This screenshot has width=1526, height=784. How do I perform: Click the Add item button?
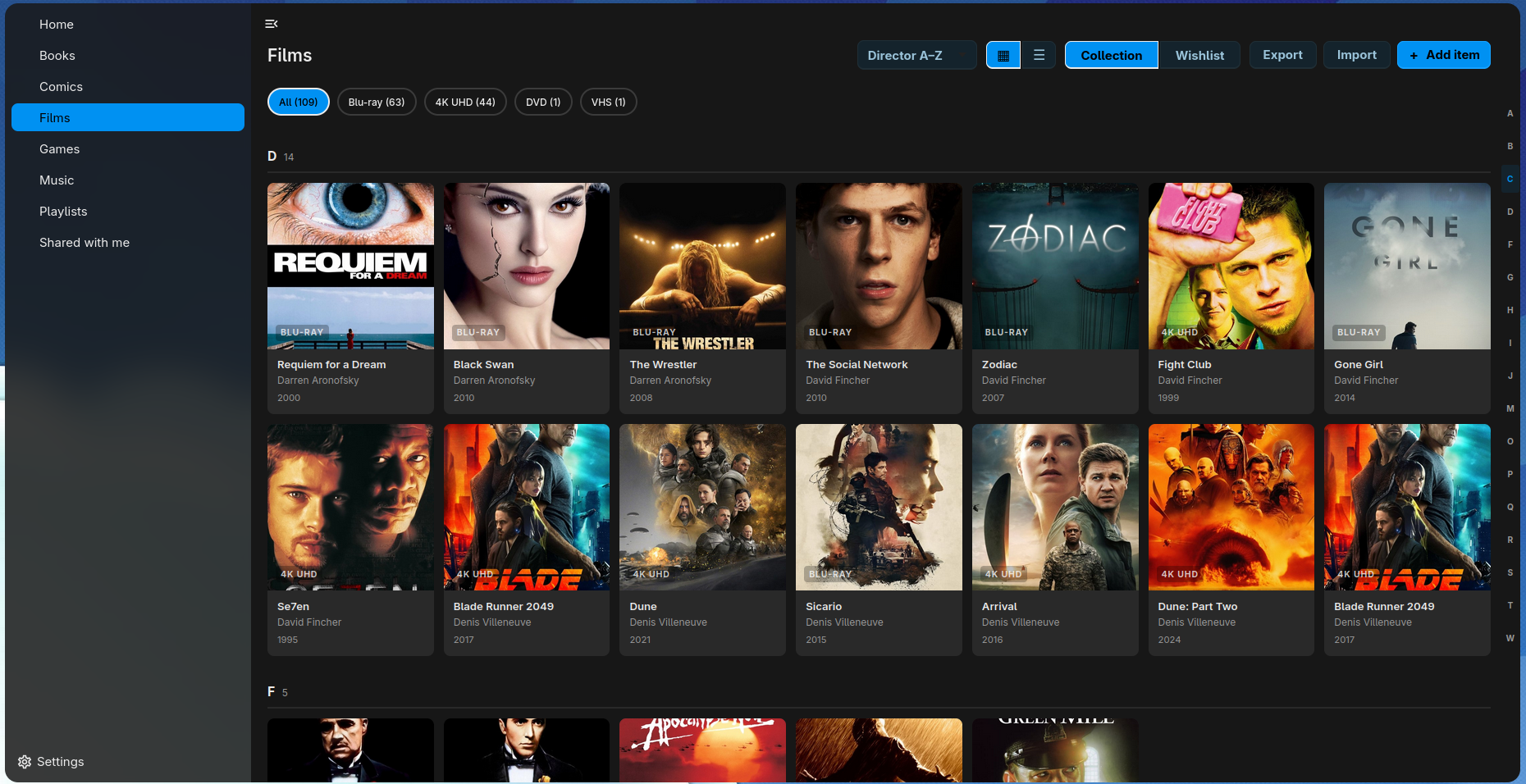(x=1444, y=55)
